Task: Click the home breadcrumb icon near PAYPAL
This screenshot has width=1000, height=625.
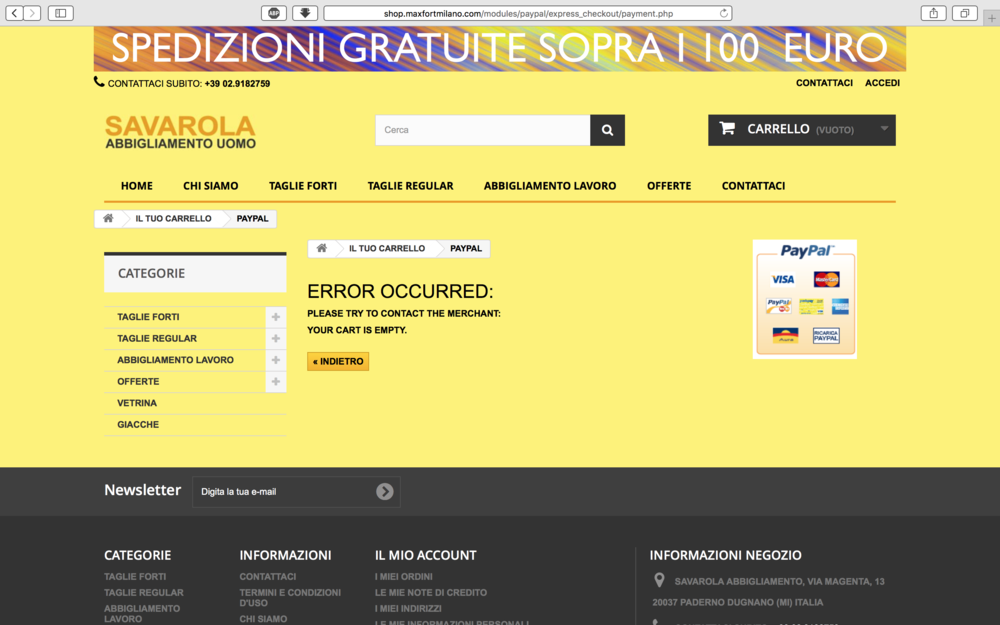Action: [321, 248]
